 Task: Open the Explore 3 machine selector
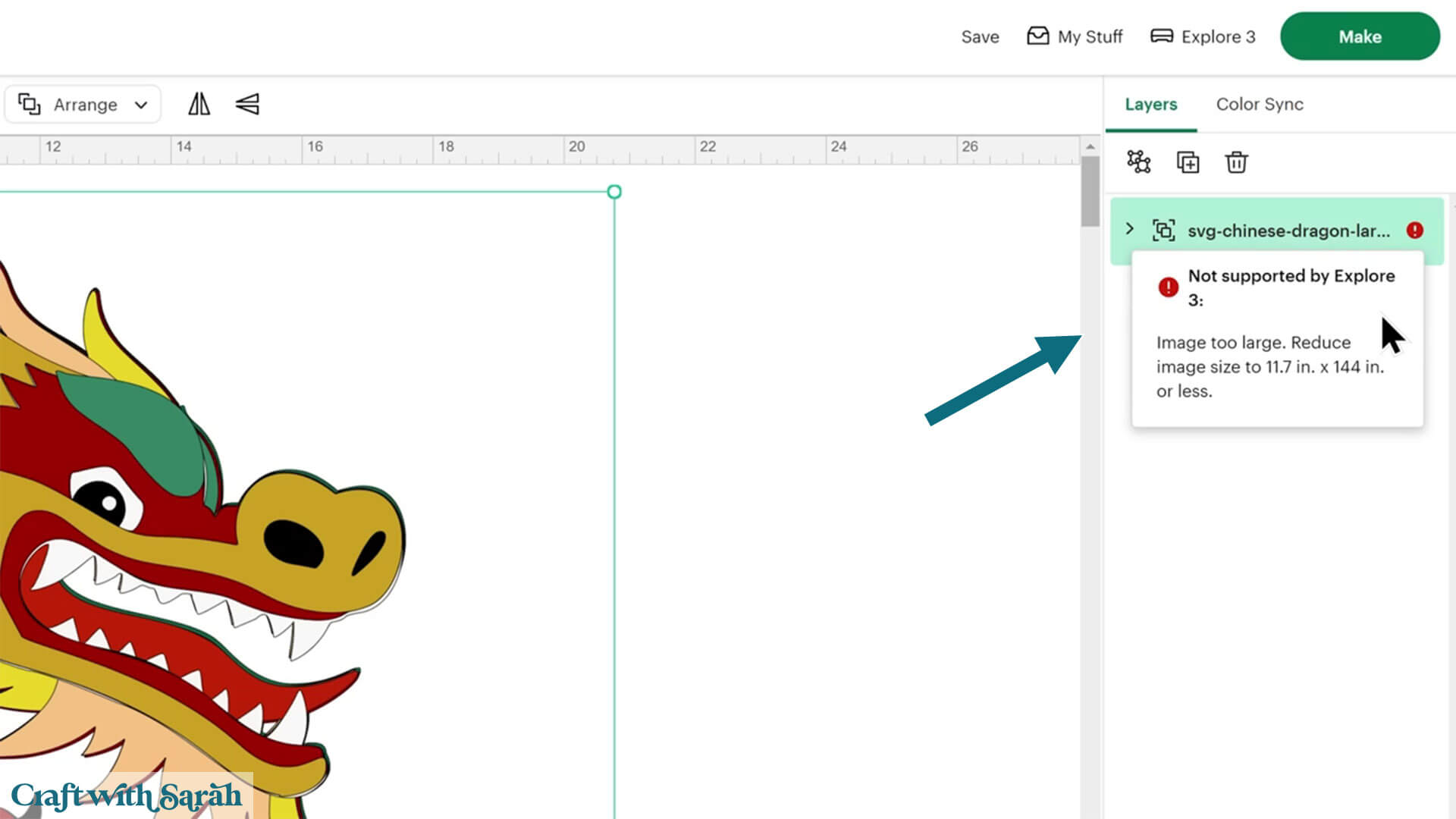click(1217, 36)
